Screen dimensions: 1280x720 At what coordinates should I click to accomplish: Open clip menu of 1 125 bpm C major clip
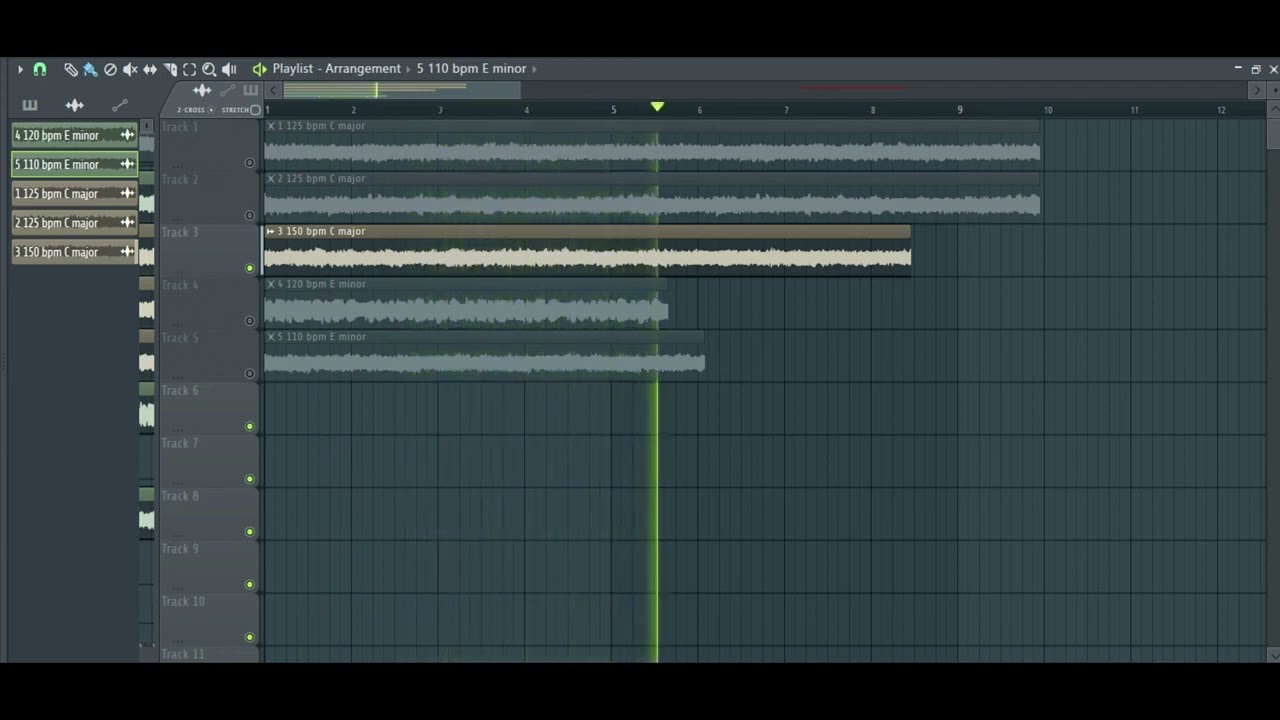270,126
